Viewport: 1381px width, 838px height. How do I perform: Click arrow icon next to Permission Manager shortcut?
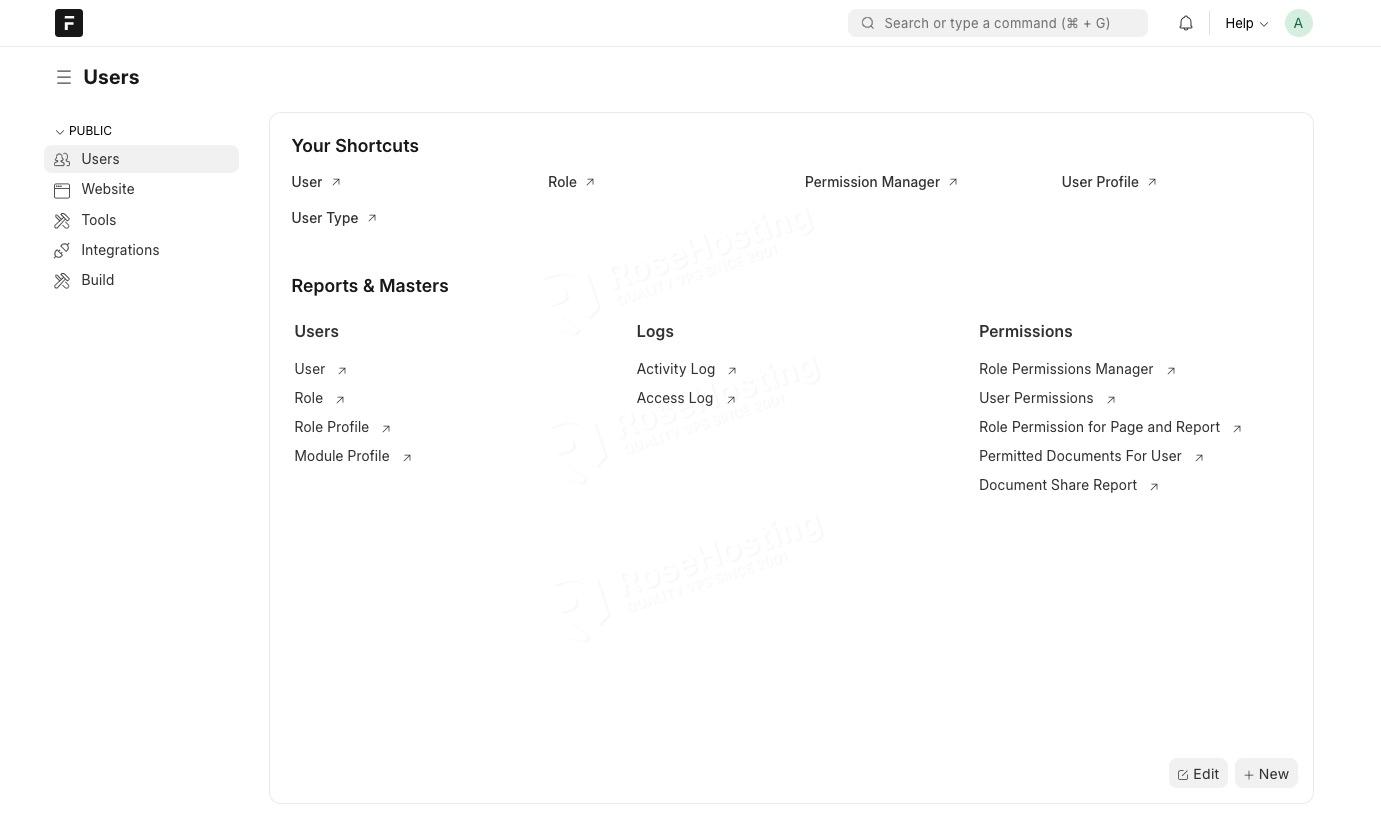(x=953, y=182)
